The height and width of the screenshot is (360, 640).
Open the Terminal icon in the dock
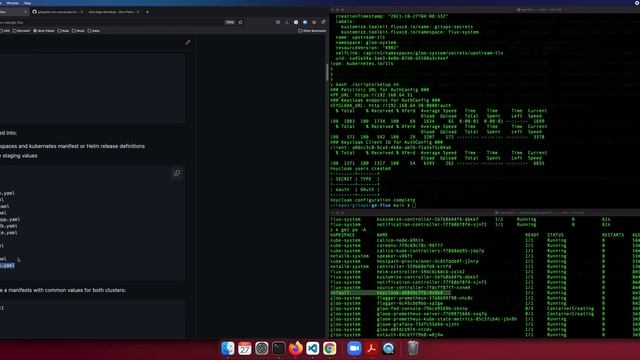(279, 348)
